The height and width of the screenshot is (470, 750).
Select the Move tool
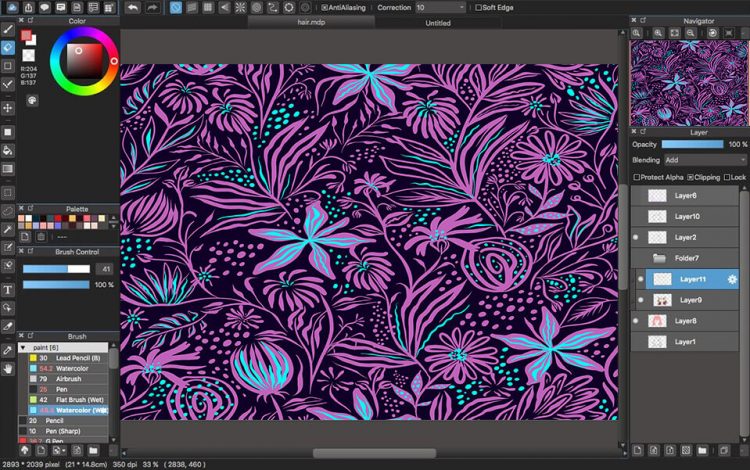click(x=8, y=108)
